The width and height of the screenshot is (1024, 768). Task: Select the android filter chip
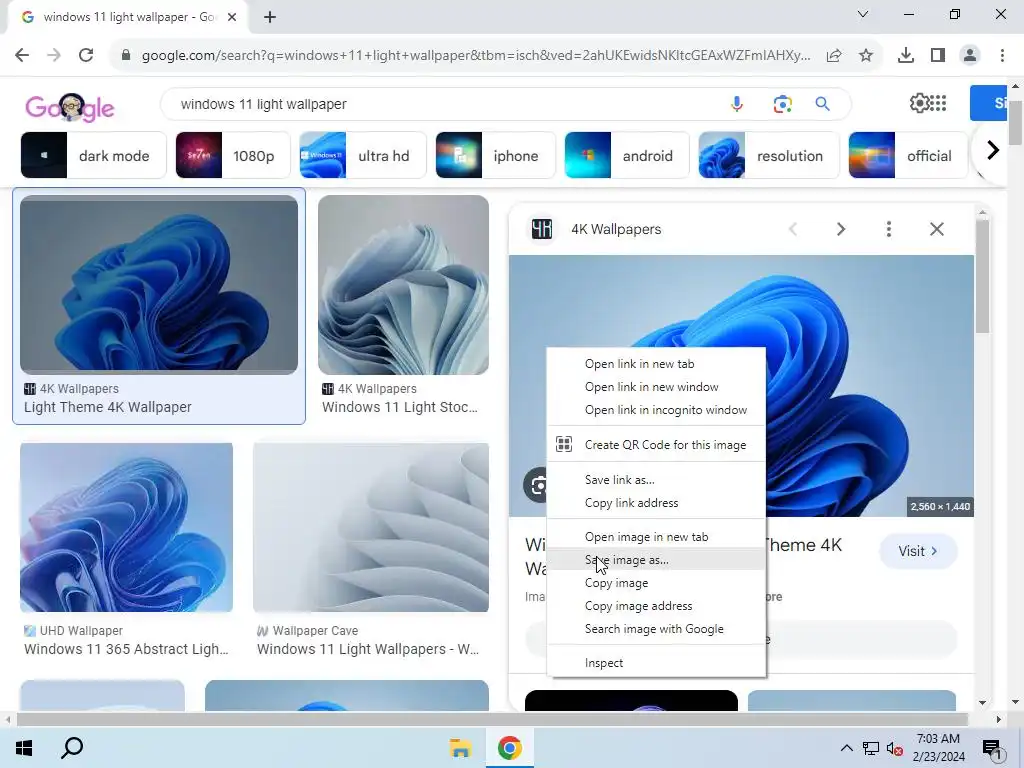(x=627, y=155)
